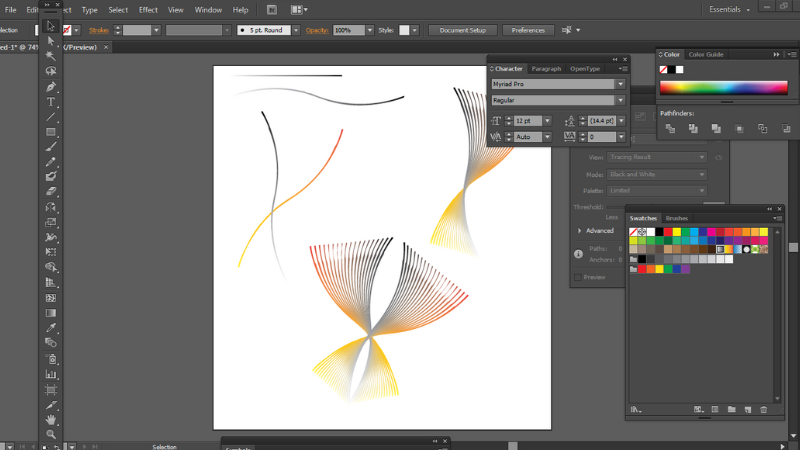800x450 pixels.
Task: Open the Opacity 100% dropdown arrow
Action: [369, 30]
